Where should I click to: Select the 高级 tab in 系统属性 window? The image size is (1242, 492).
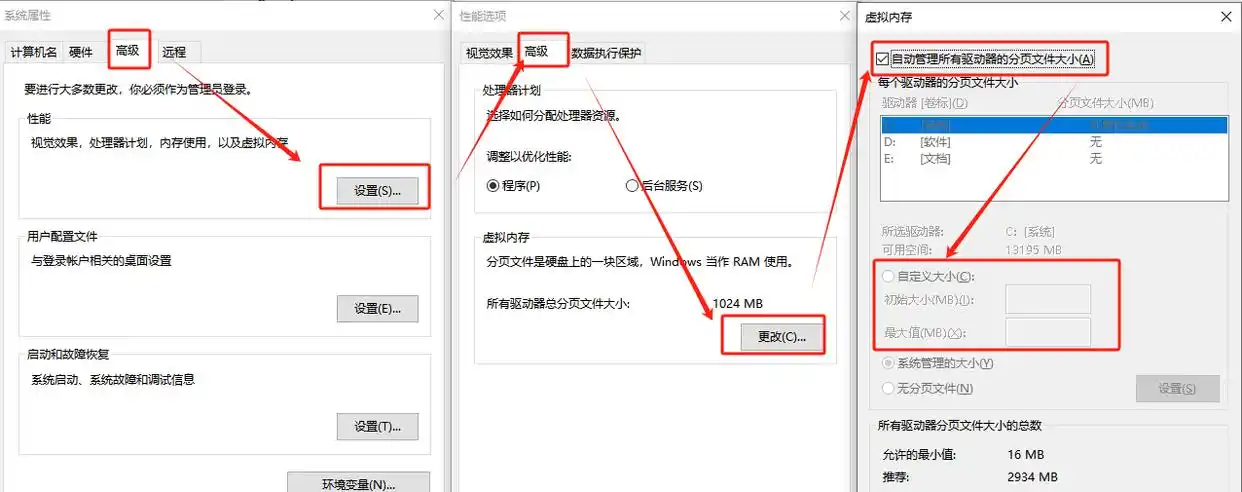click(128, 51)
